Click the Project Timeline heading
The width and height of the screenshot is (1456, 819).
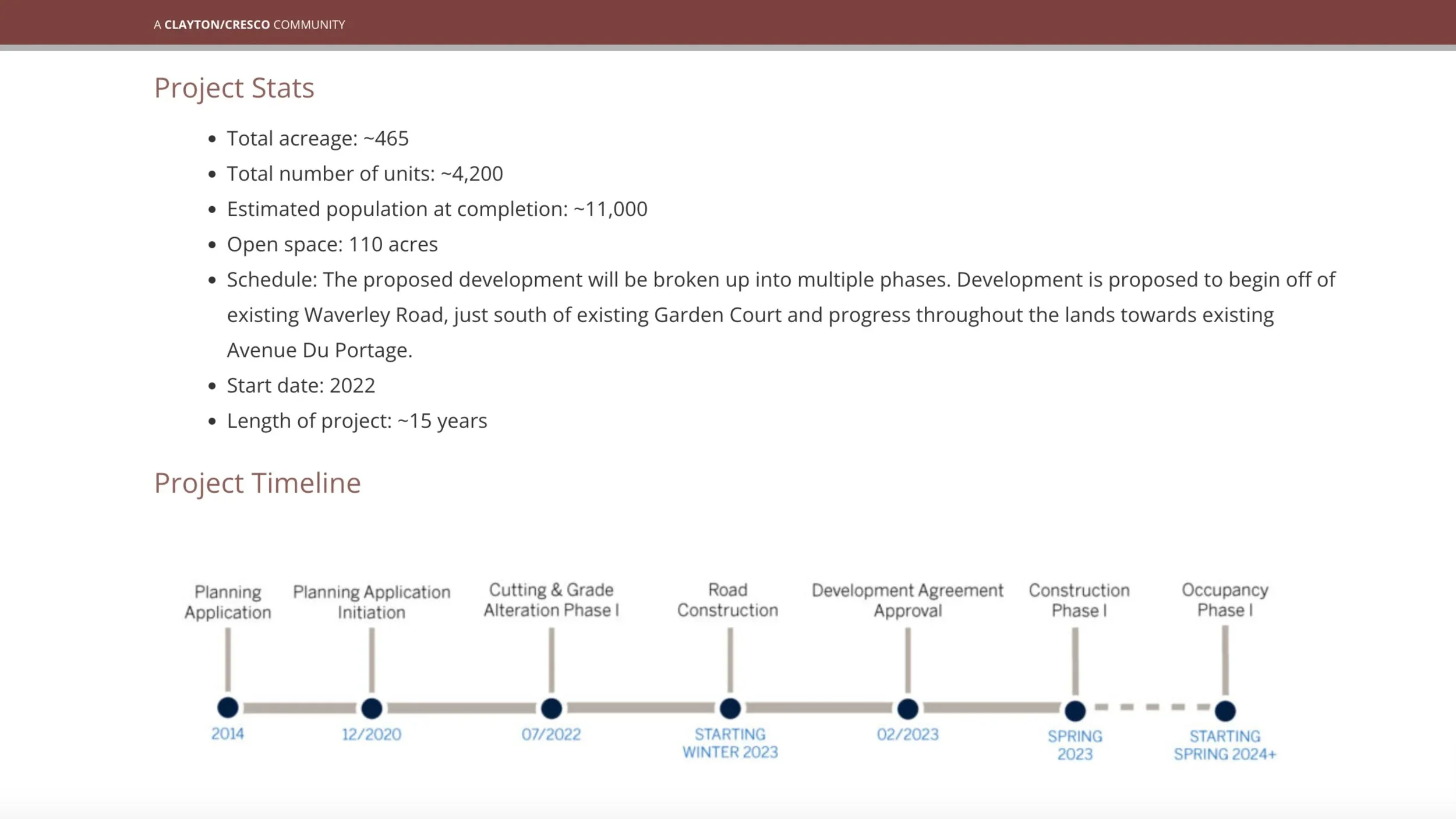pos(257,483)
